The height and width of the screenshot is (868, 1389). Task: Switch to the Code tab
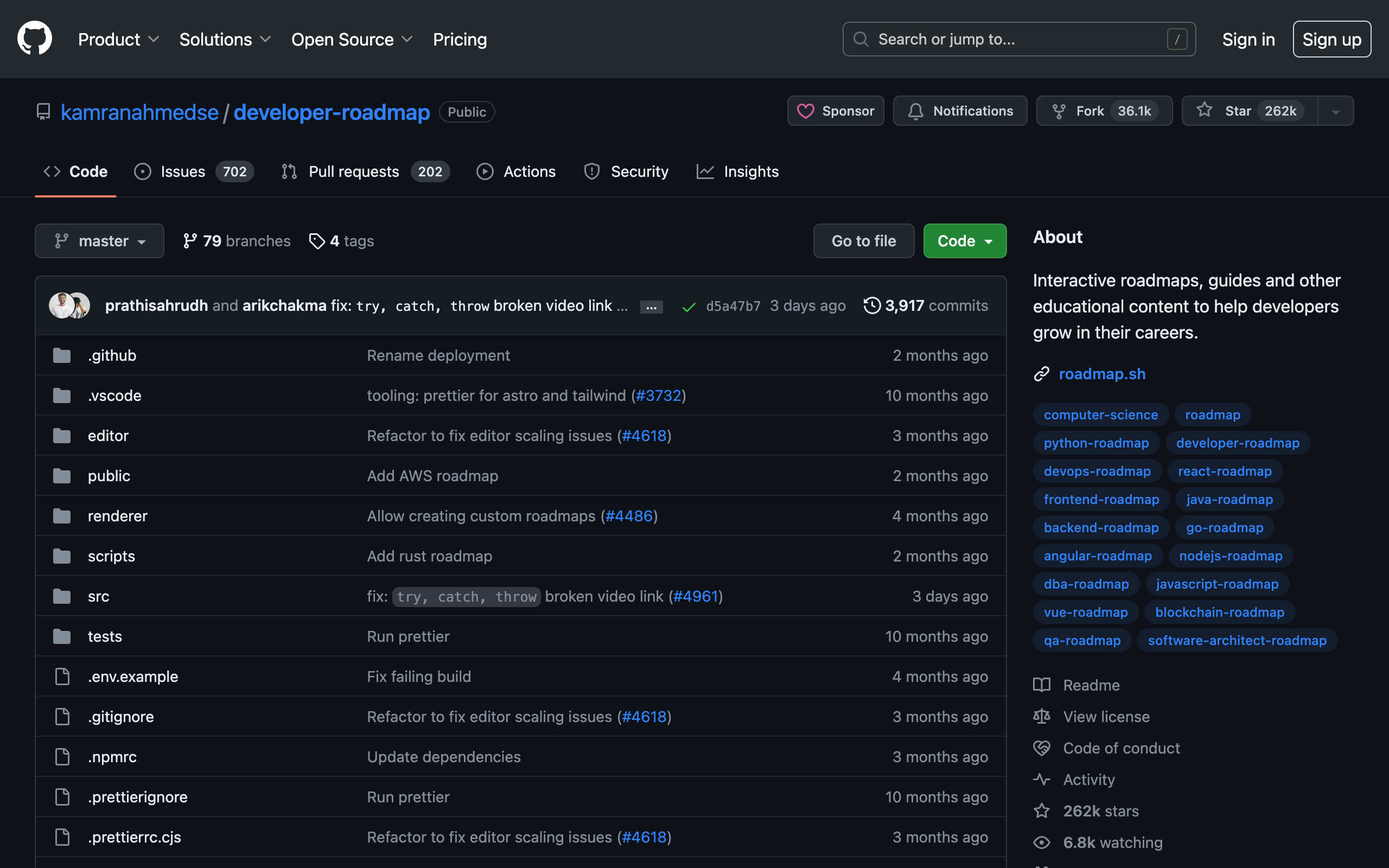[x=76, y=171]
